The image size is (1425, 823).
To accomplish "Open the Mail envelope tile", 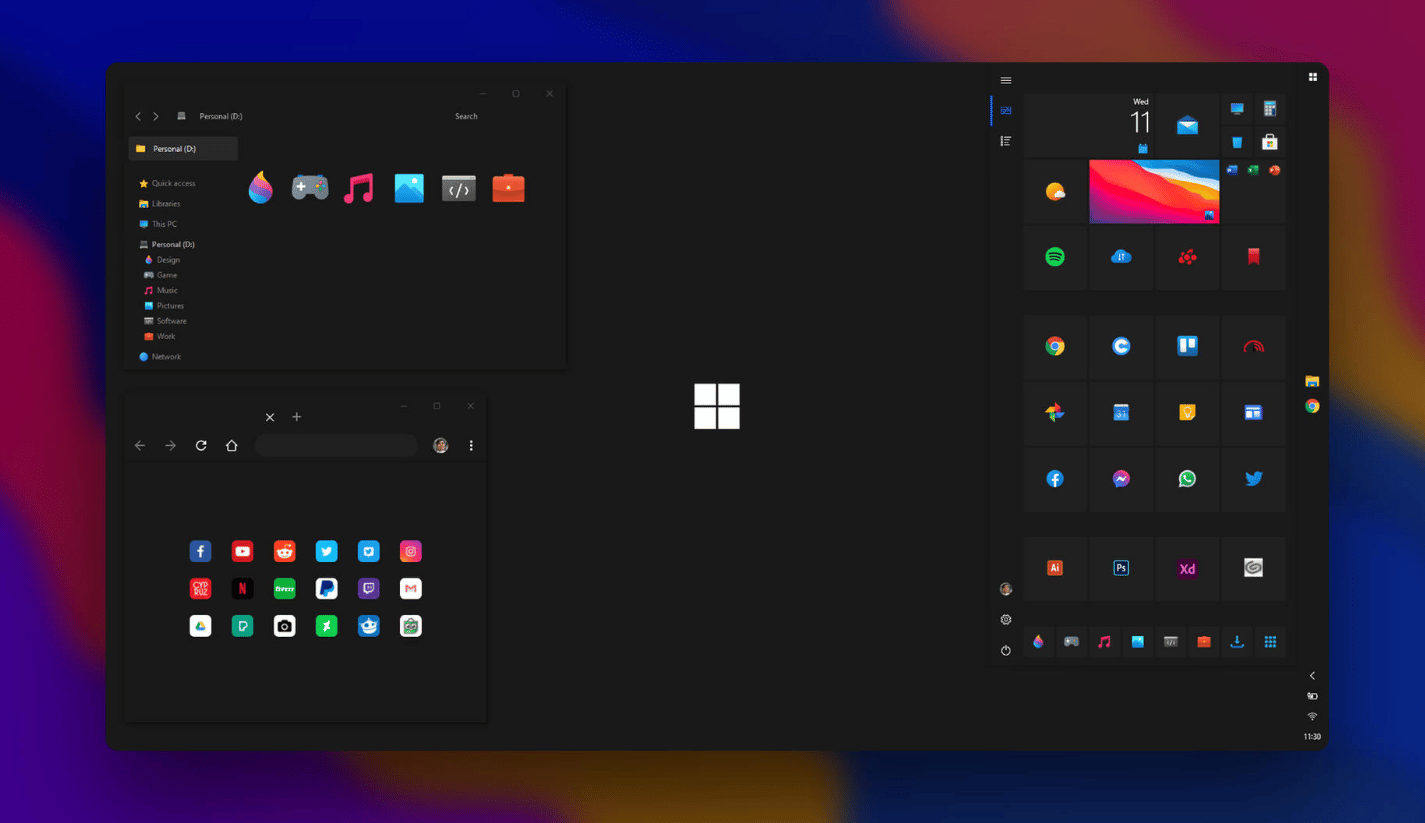I will (x=1187, y=126).
